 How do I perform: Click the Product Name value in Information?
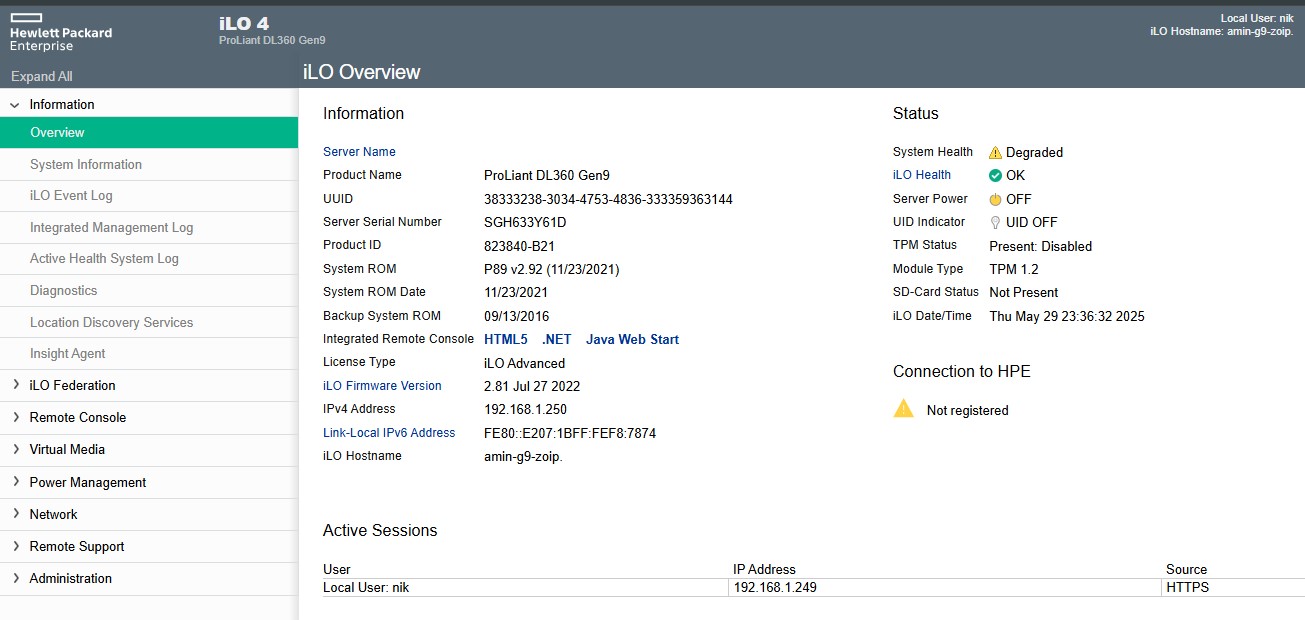(x=547, y=175)
